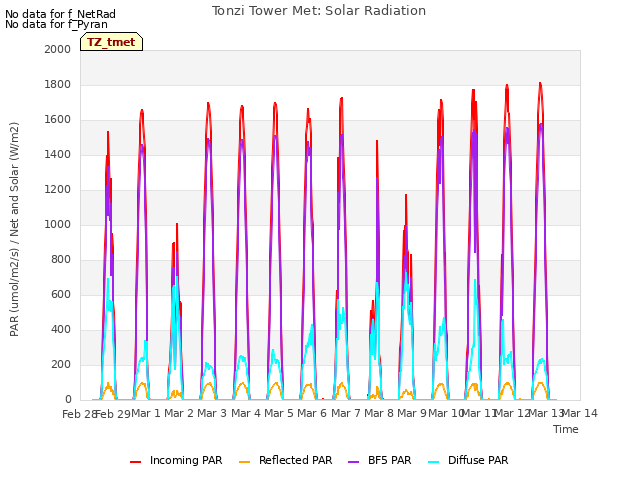The height and width of the screenshot is (480, 640).
Task: Click the Feb 28 x-axis date label
Action: click(x=79, y=414)
